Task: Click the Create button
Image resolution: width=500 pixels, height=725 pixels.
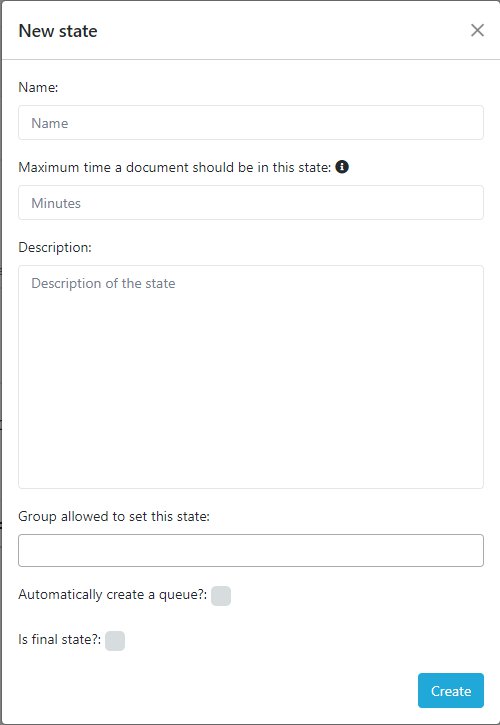Action: pyautogui.click(x=451, y=691)
